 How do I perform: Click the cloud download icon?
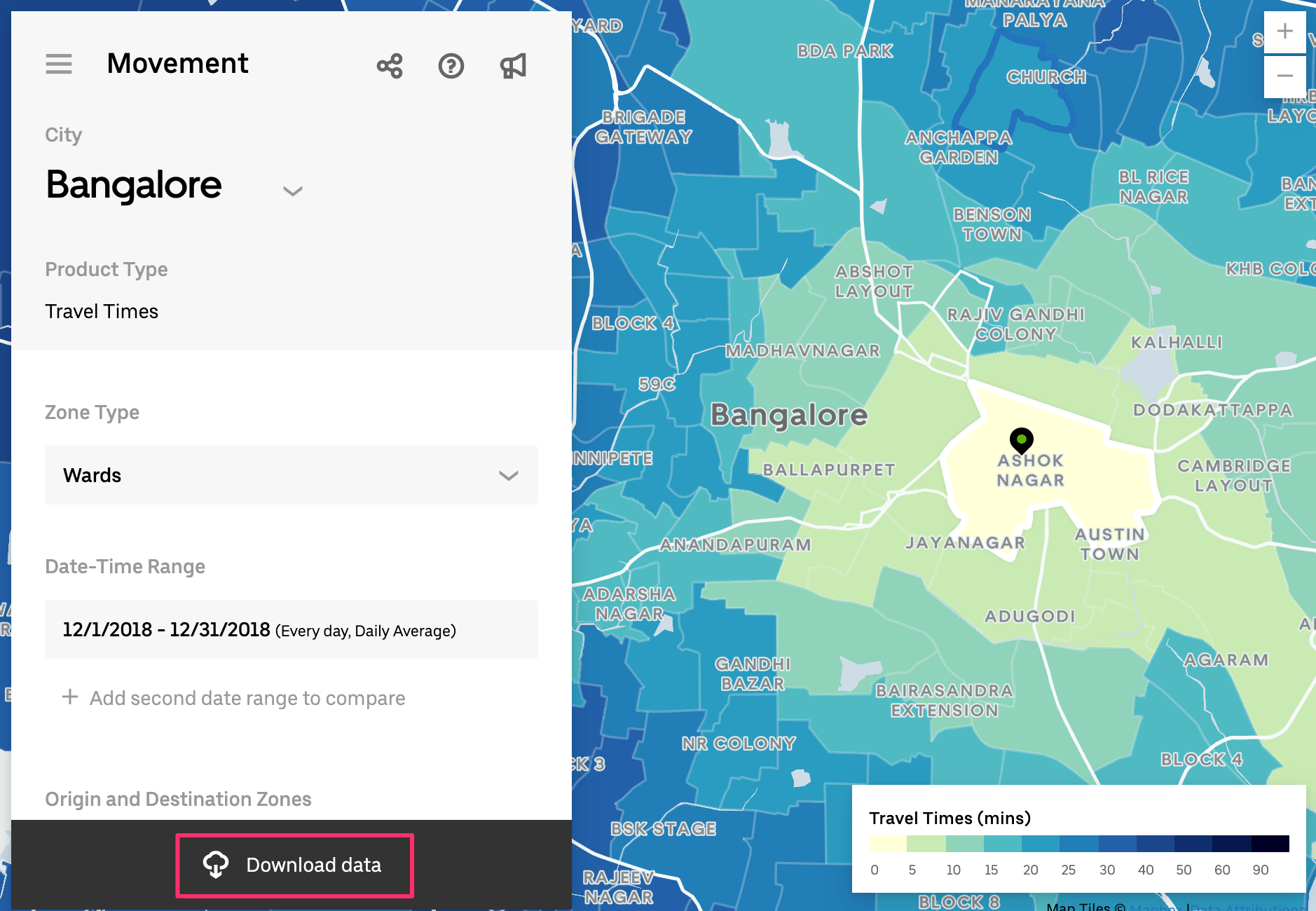[216, 865]
